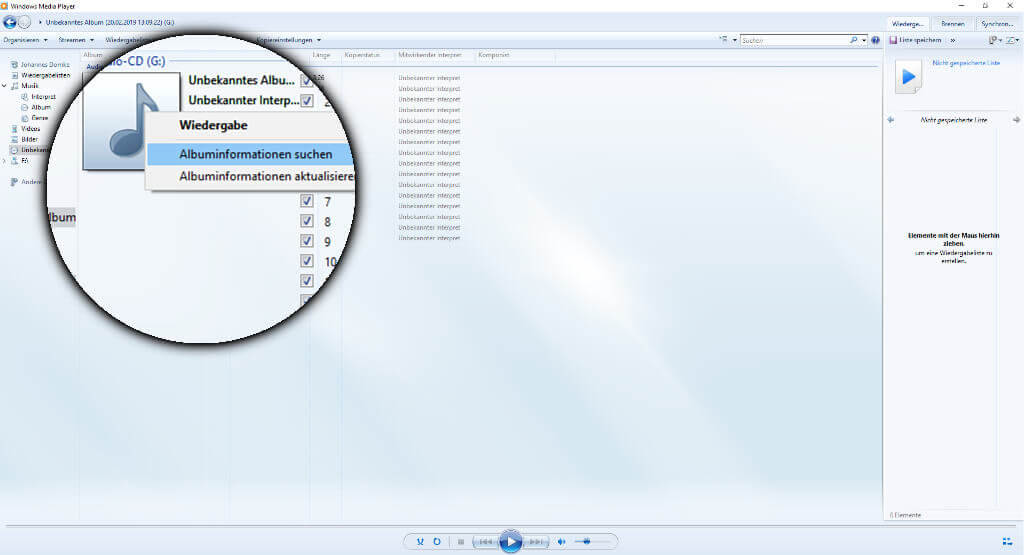
Task: Click the search magnifier icon
Action: pyautogui.click(x=854, y=40)
